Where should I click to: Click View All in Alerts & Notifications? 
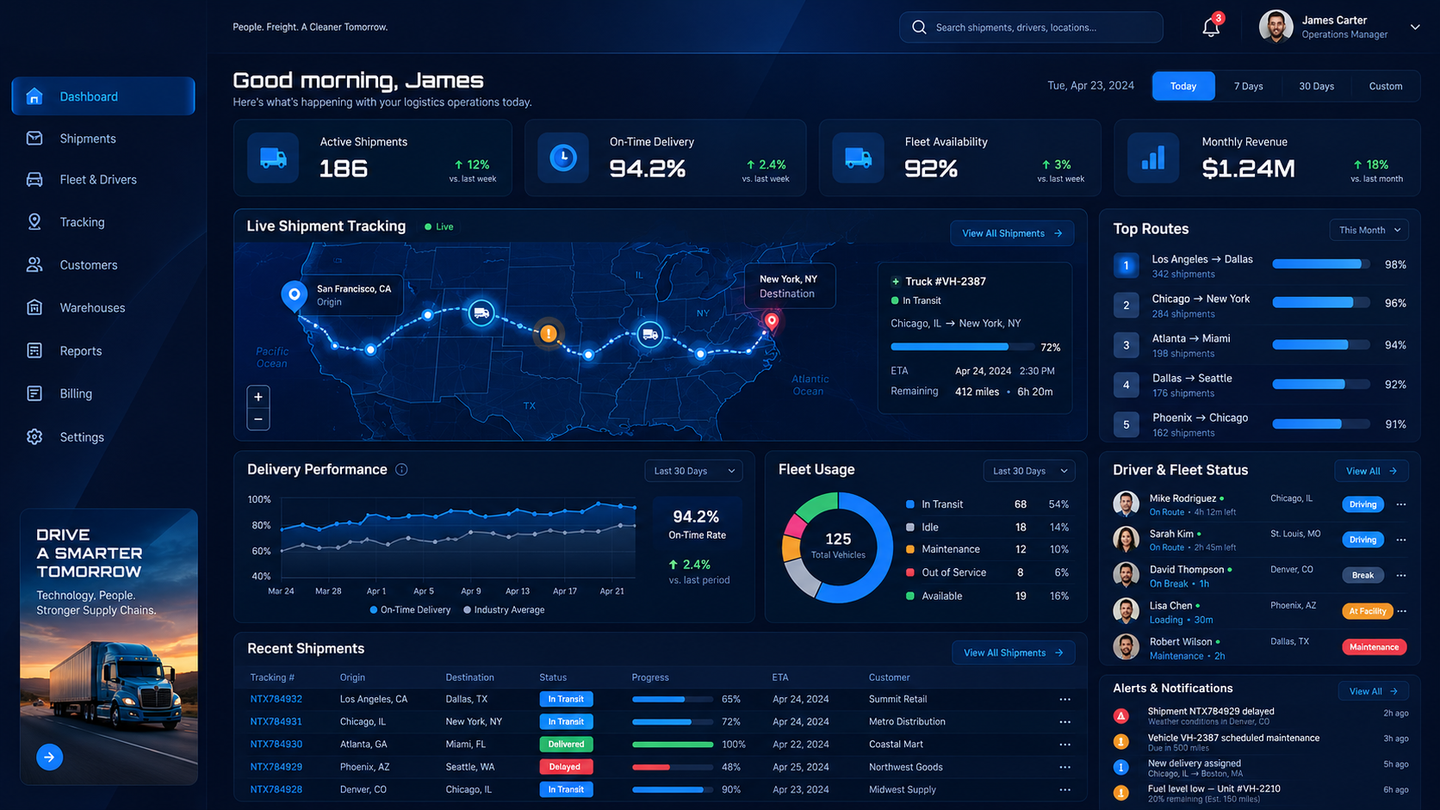point(1373,691)
